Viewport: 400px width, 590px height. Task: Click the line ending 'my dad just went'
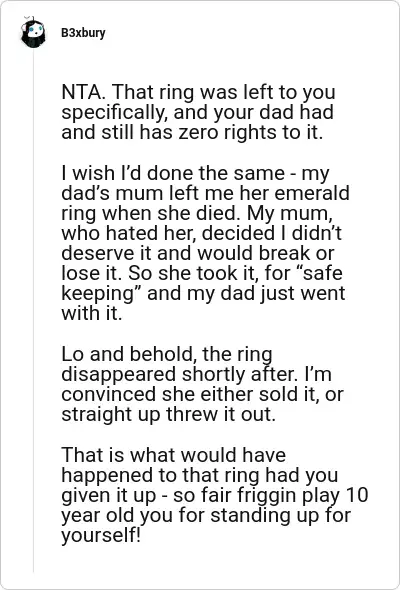tap(203, 293)
